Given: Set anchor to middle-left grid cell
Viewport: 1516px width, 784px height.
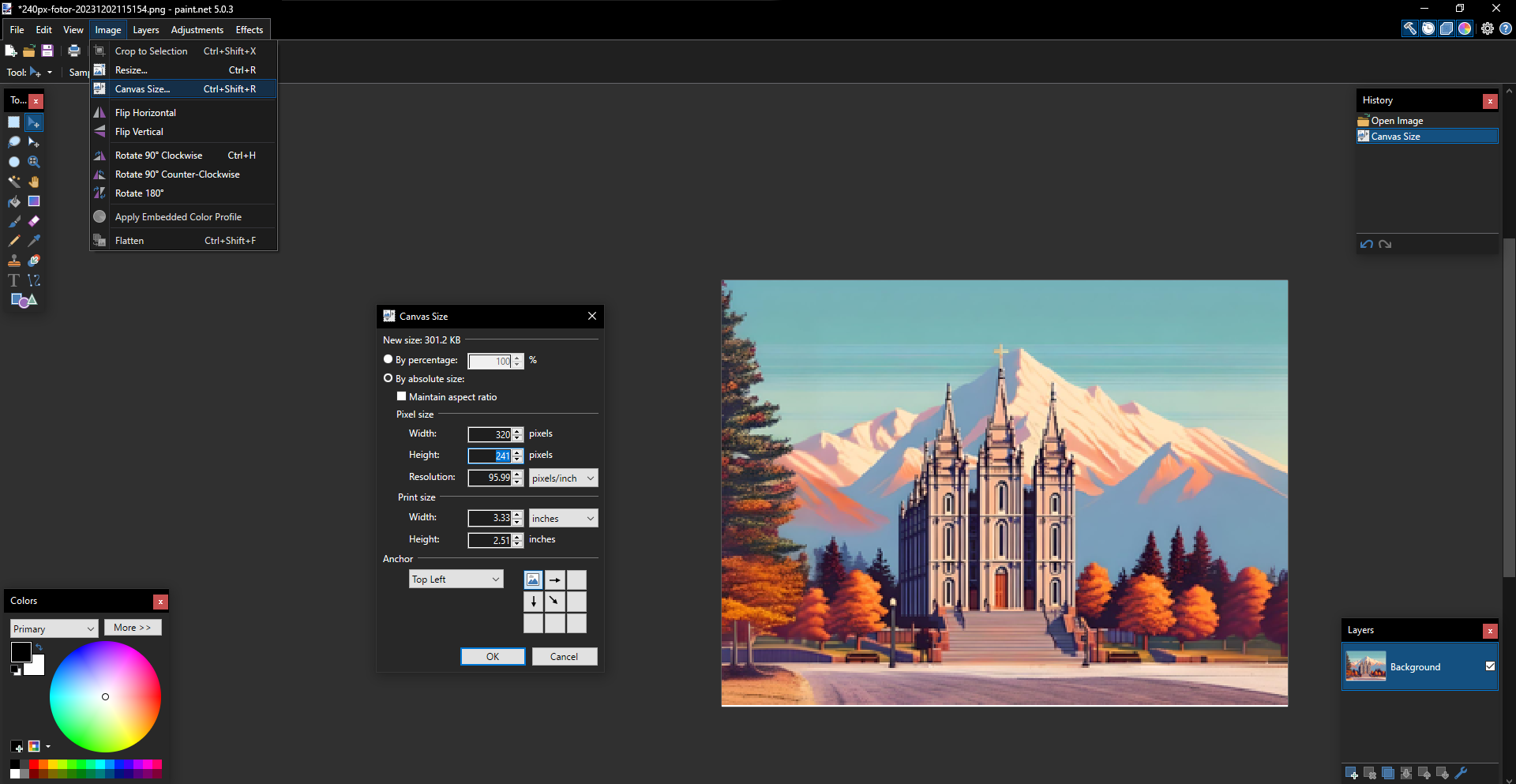Looking at the screenshot, I should click(x=533, y=602).
